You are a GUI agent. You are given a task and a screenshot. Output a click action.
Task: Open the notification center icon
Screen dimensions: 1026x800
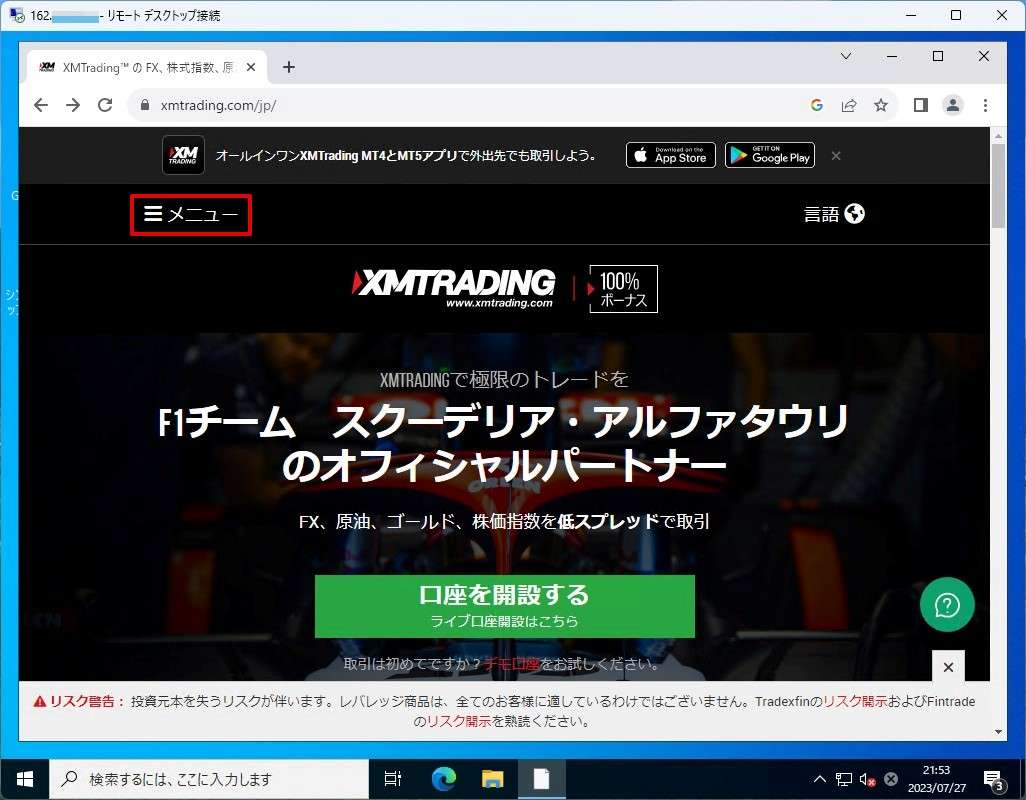(994, 779)
